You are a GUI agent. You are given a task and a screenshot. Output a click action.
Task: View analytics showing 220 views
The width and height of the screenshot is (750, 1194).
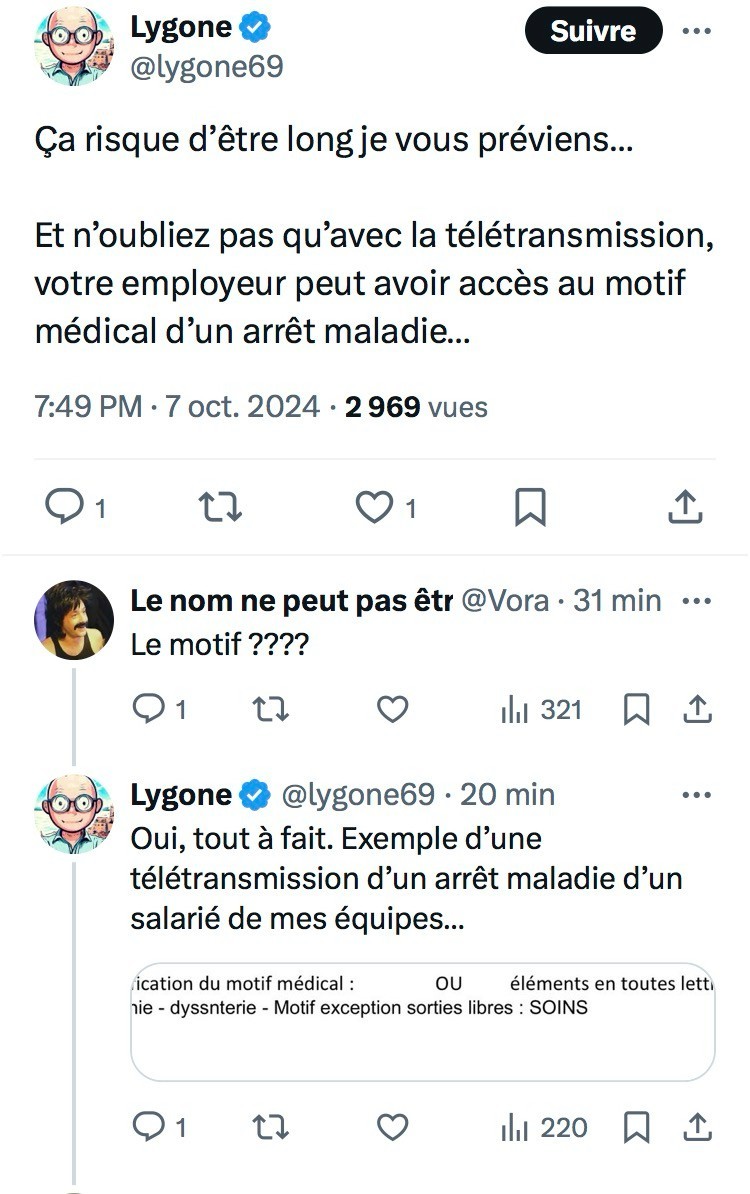[x=544, y=1127]
